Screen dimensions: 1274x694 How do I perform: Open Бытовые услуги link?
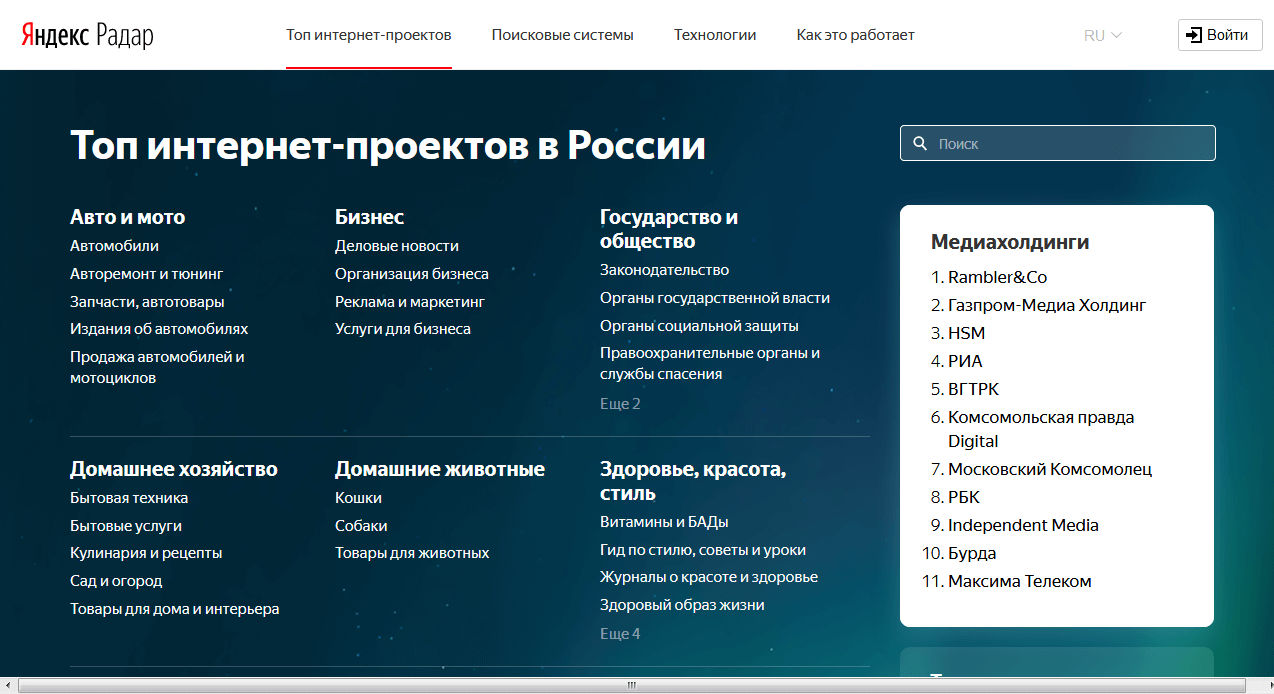(x=126, y=526)
